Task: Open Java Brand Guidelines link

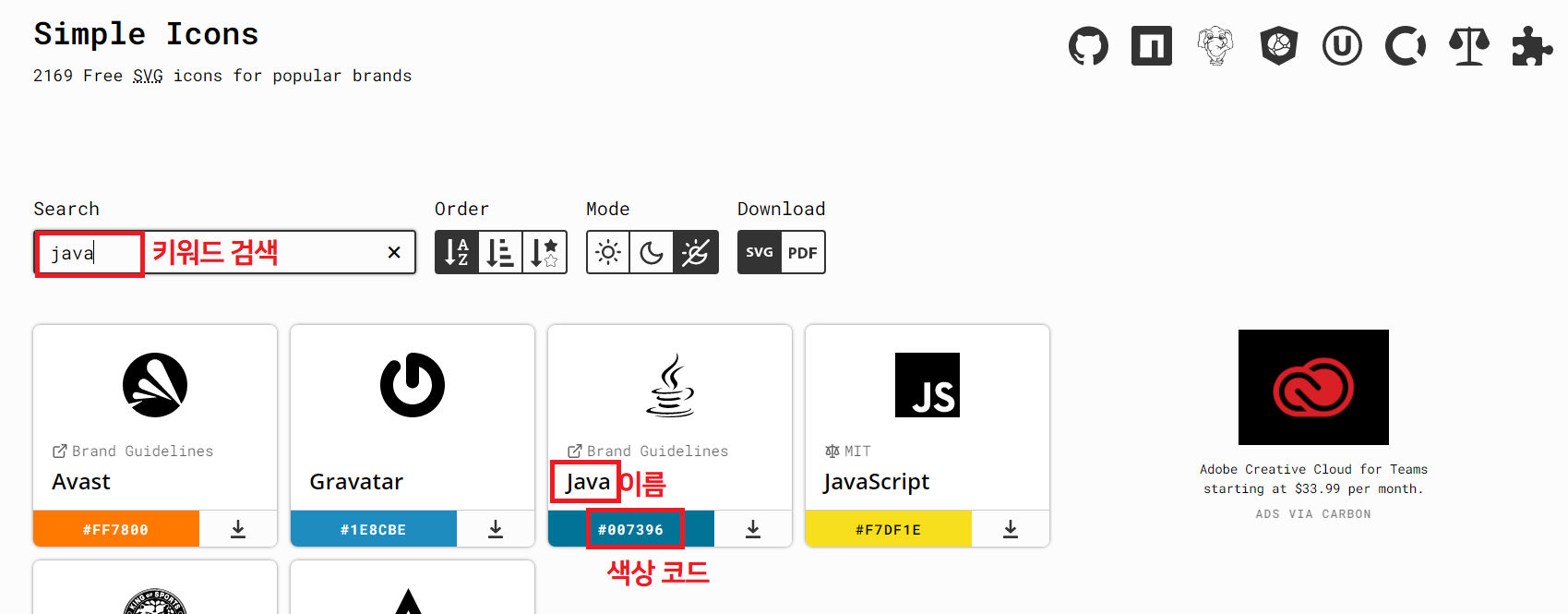Action: (x=648, y=451)
